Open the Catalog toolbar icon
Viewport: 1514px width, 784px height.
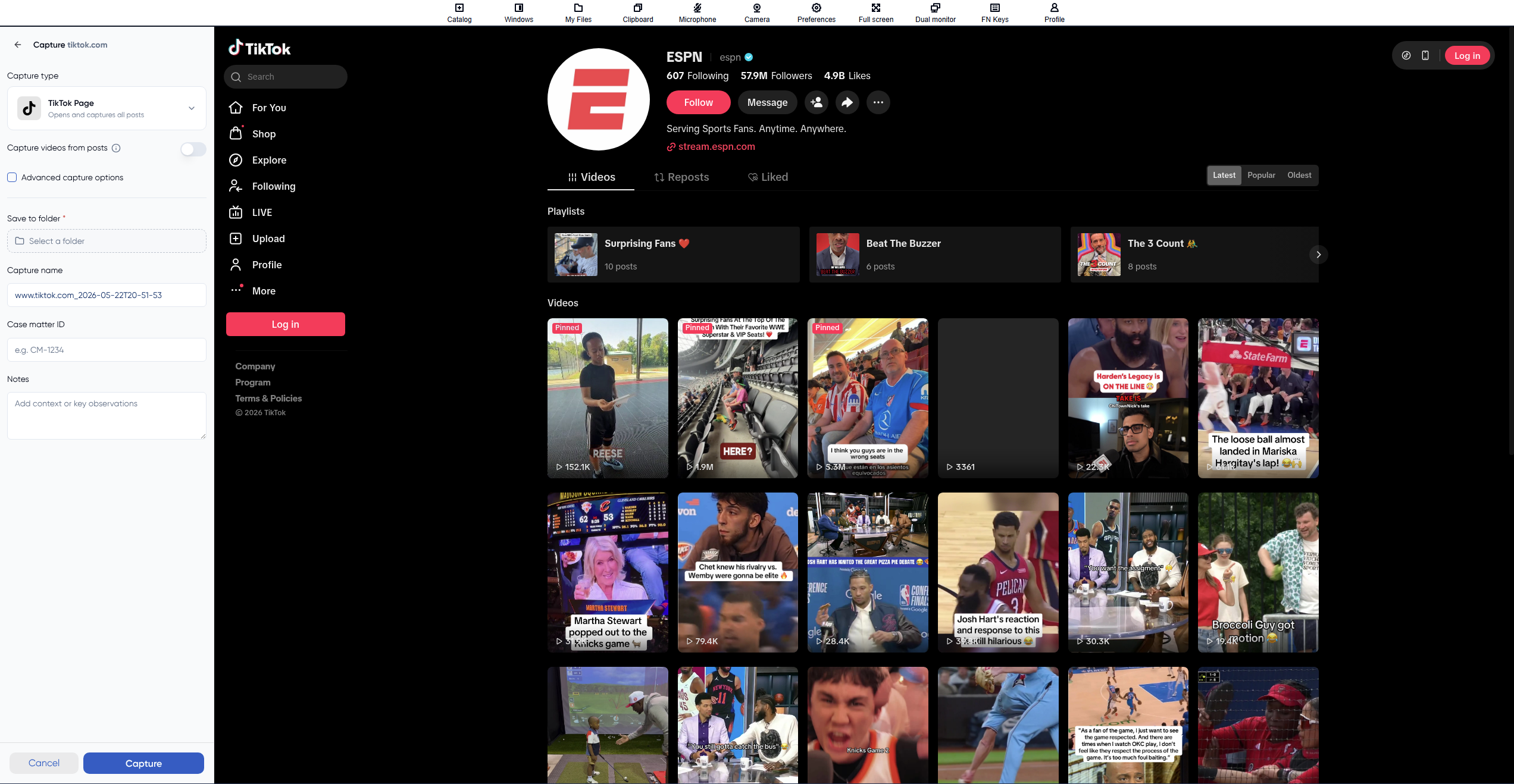tap(459, 12)
